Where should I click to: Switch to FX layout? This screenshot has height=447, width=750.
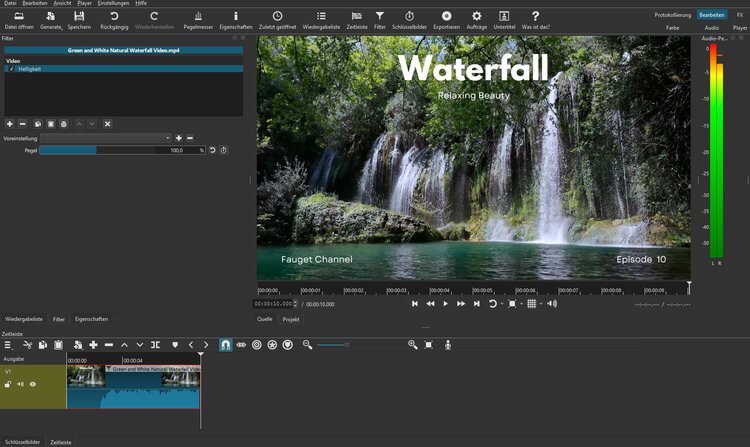[739, 15]
